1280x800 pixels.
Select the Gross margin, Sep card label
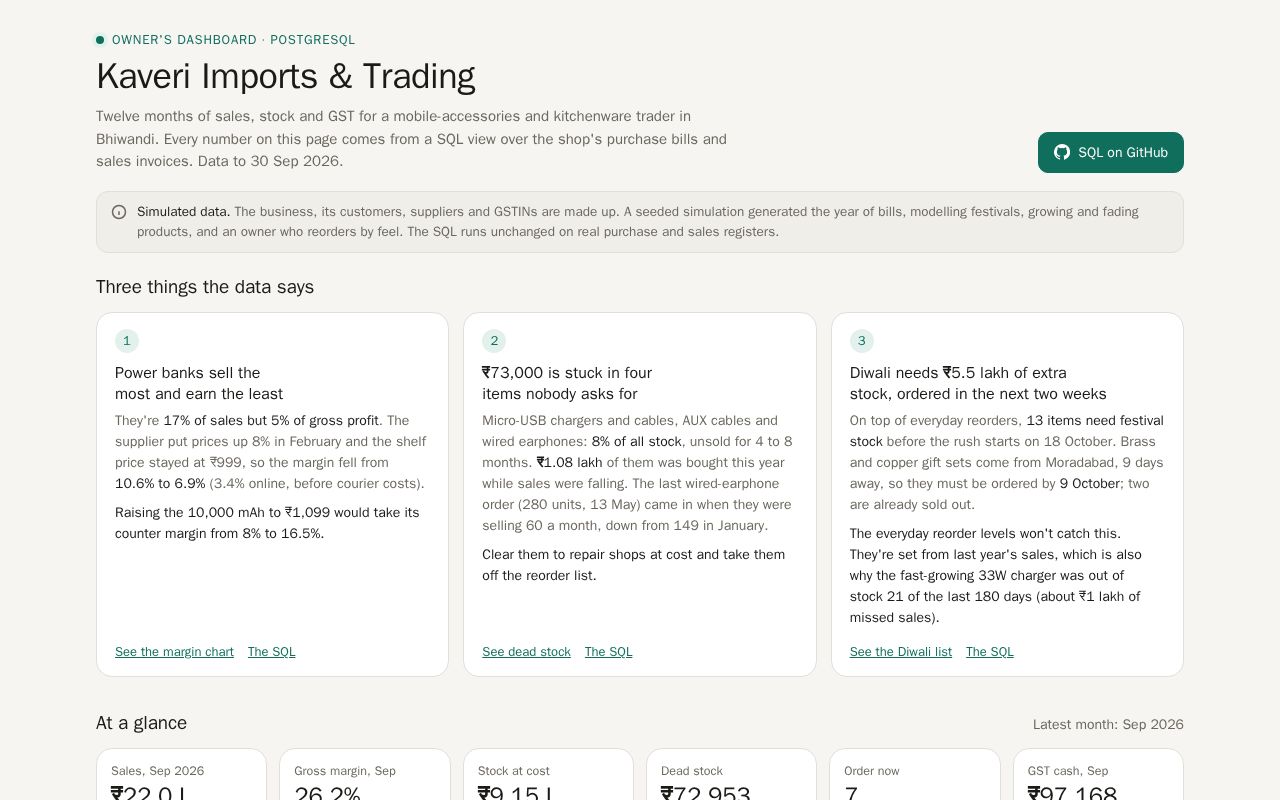tap(345, 771)
